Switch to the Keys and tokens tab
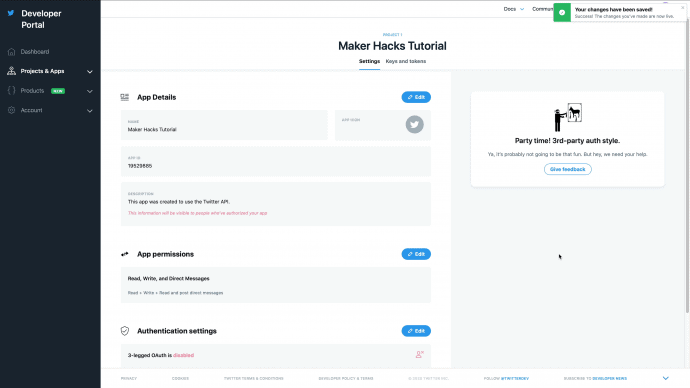Viewport: 690px width, 388px height. [406, 62]
